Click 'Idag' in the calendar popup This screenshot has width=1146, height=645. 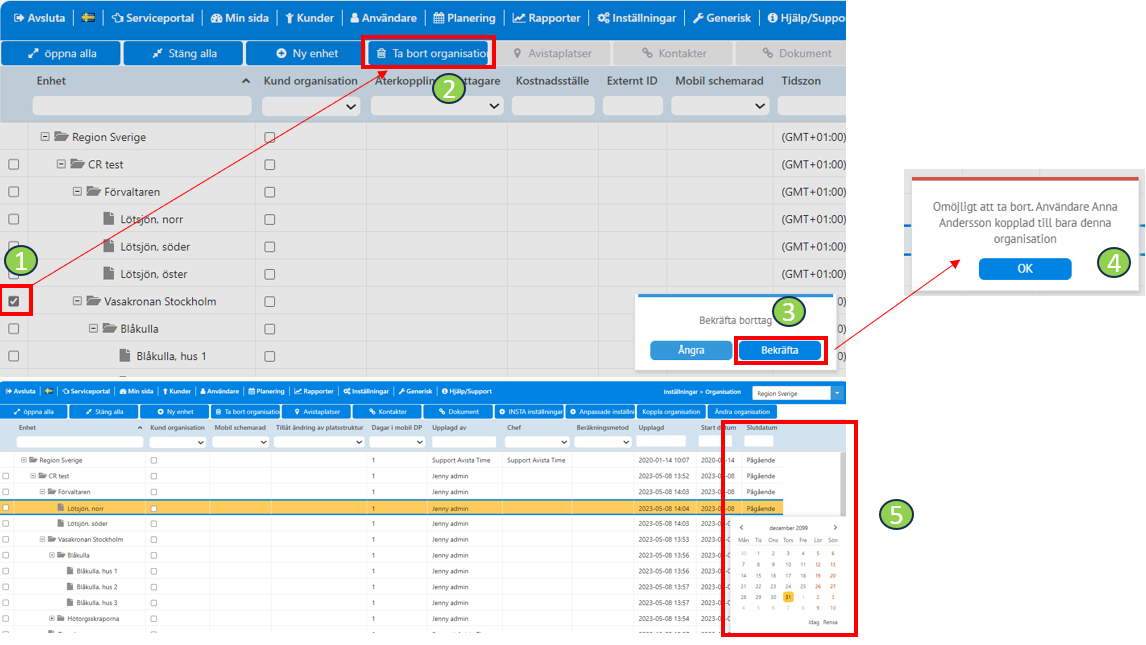click(x=813, y=622)
